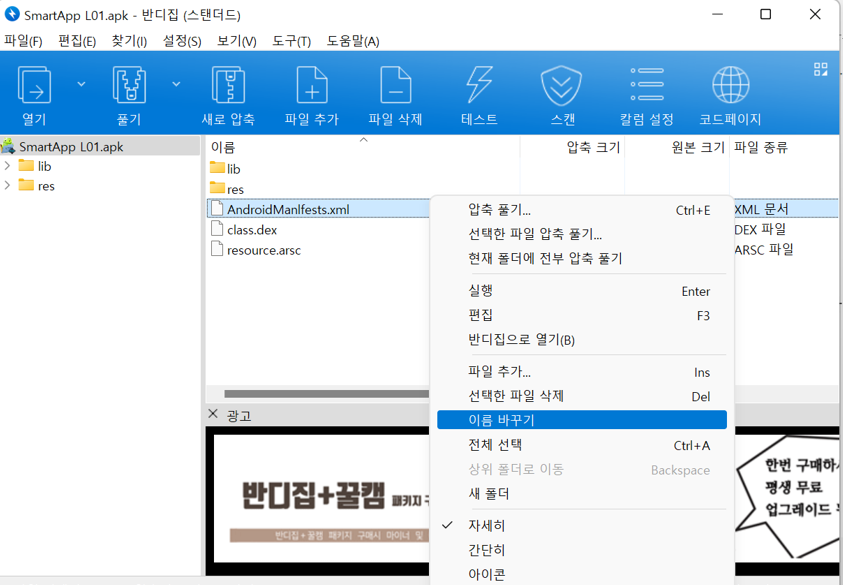Viewport: 843px width, 585px height.
Task: Select checked 자세히 view option
Action: [582, 525]
